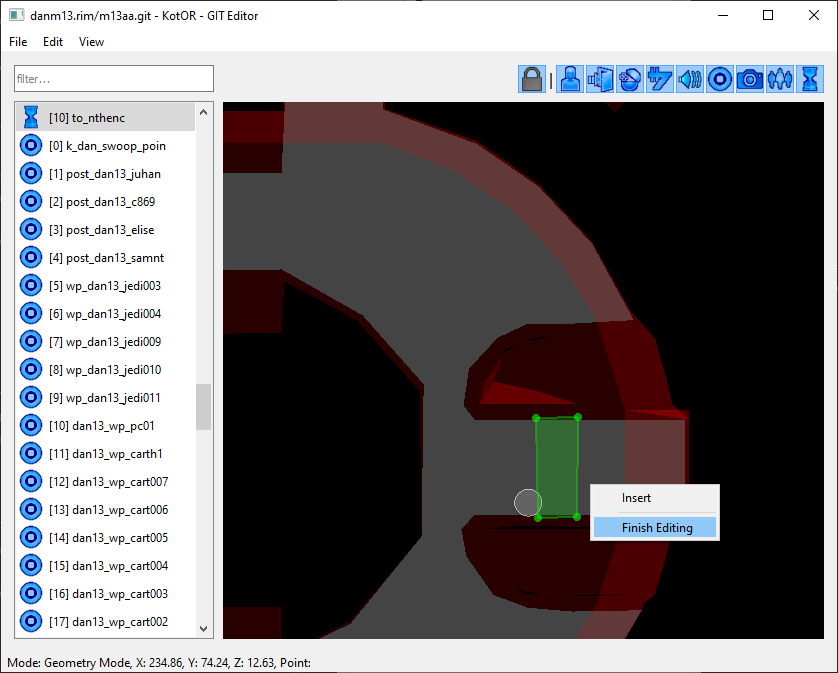Select the [10] to_nthenc trigger row
The width and height of the screenshot is (838, 673).
(x=105, y=118)
